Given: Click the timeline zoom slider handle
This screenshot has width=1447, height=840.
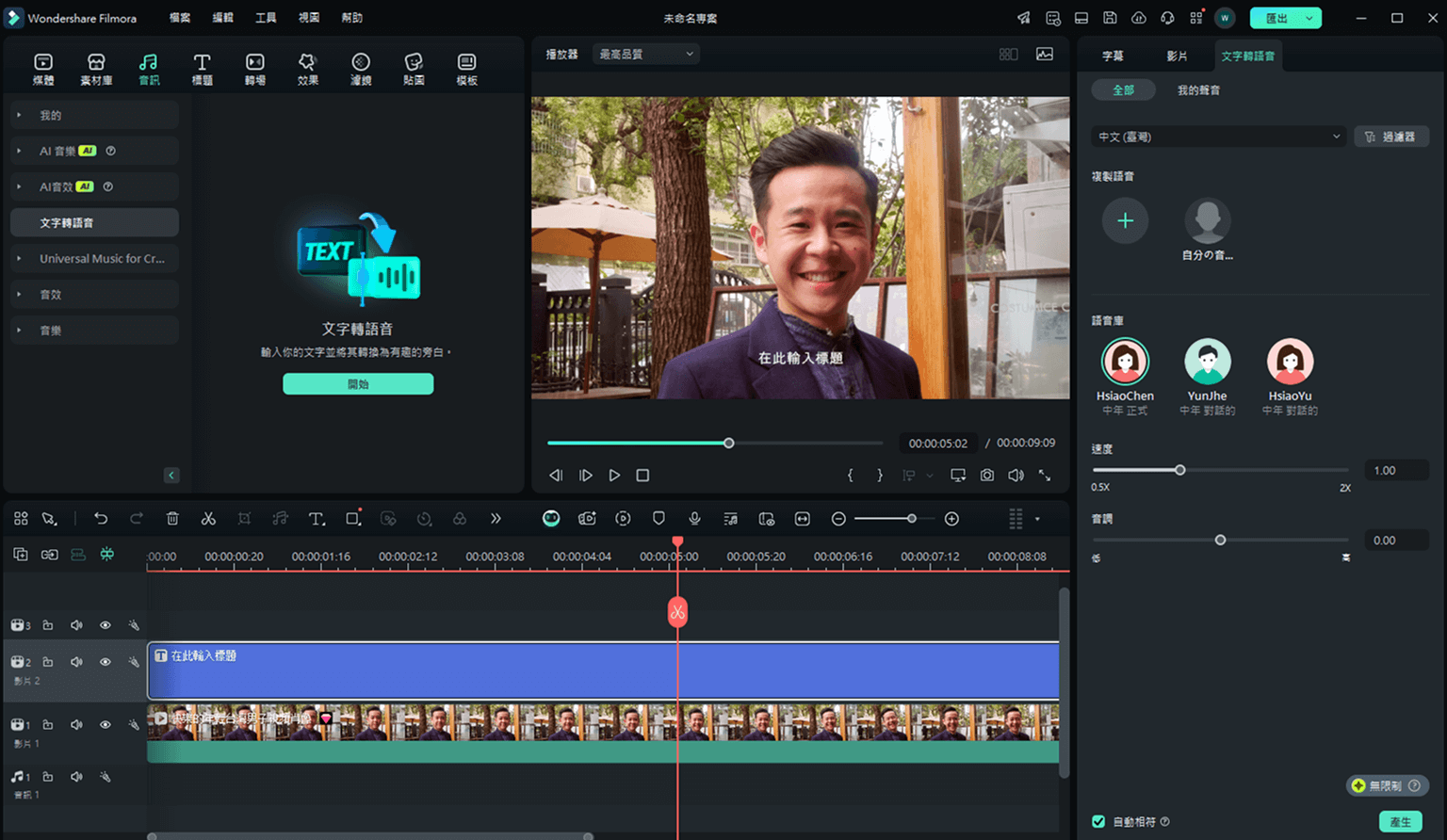Looking at the screenshot, I should [x=911, y=519].
